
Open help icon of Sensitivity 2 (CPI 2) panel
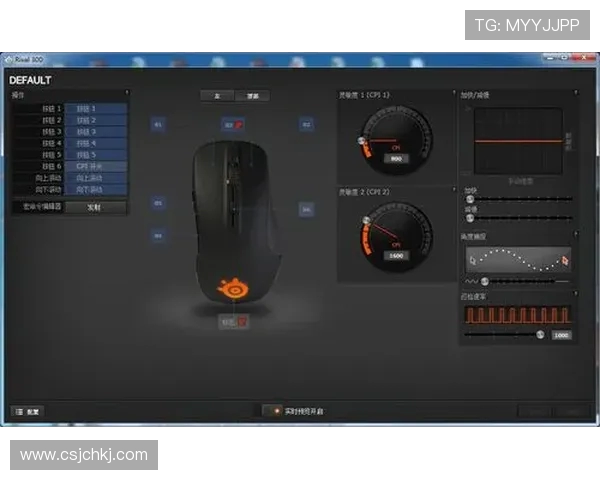tap(454, 189)
